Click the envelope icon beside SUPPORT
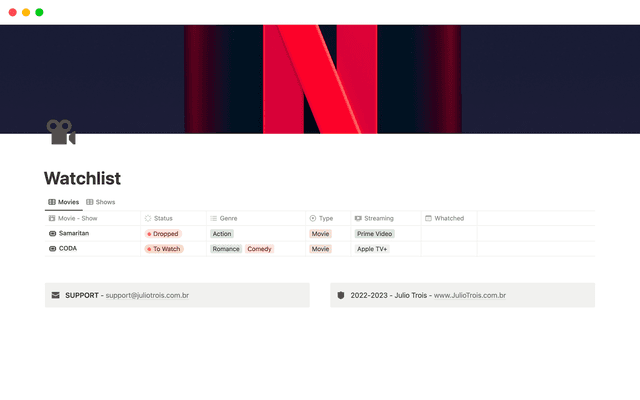The height and width of the screenshot is (400, 640). [54, 295]
